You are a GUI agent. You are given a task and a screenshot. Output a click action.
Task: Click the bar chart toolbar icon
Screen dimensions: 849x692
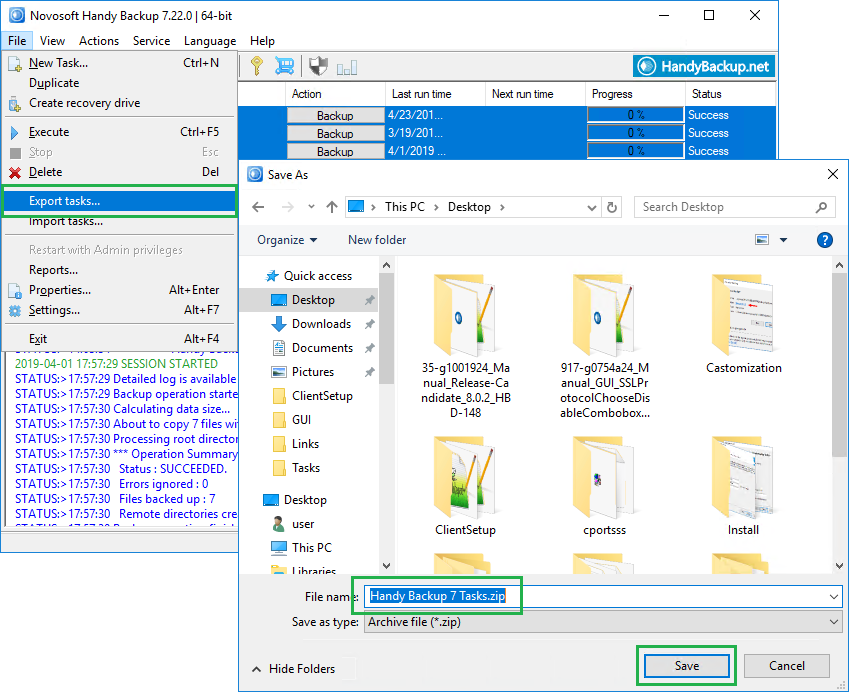point(347,68)
